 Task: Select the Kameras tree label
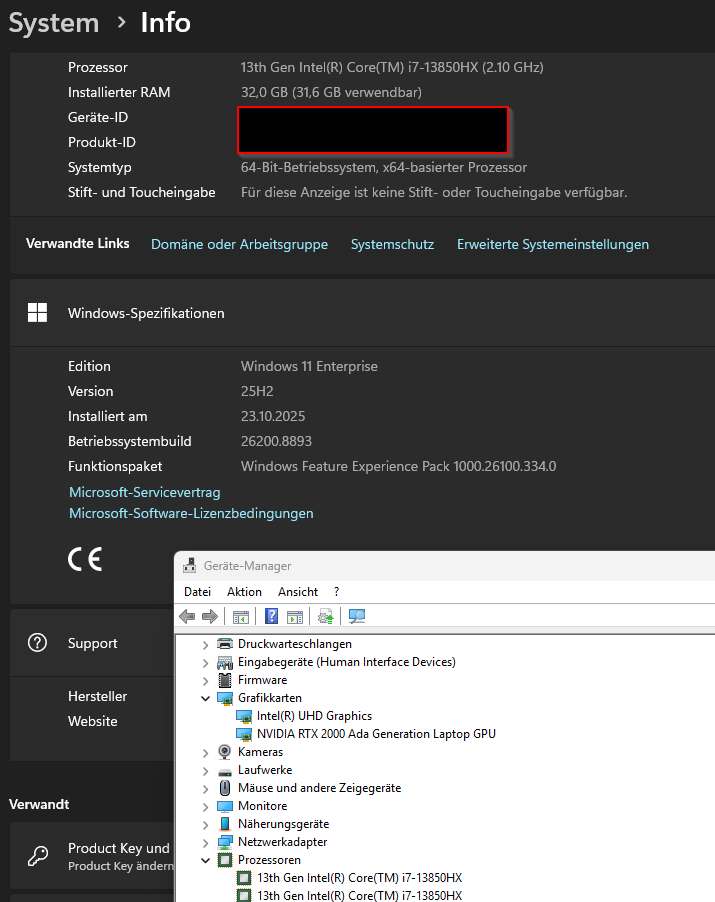click(x=261, y=752)
